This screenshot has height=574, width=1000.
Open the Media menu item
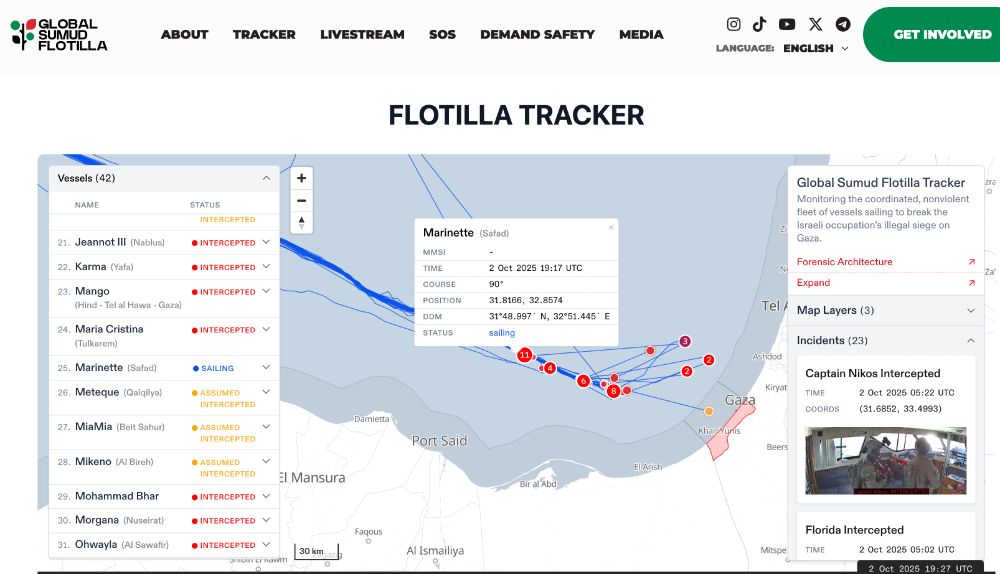point(641,34)
